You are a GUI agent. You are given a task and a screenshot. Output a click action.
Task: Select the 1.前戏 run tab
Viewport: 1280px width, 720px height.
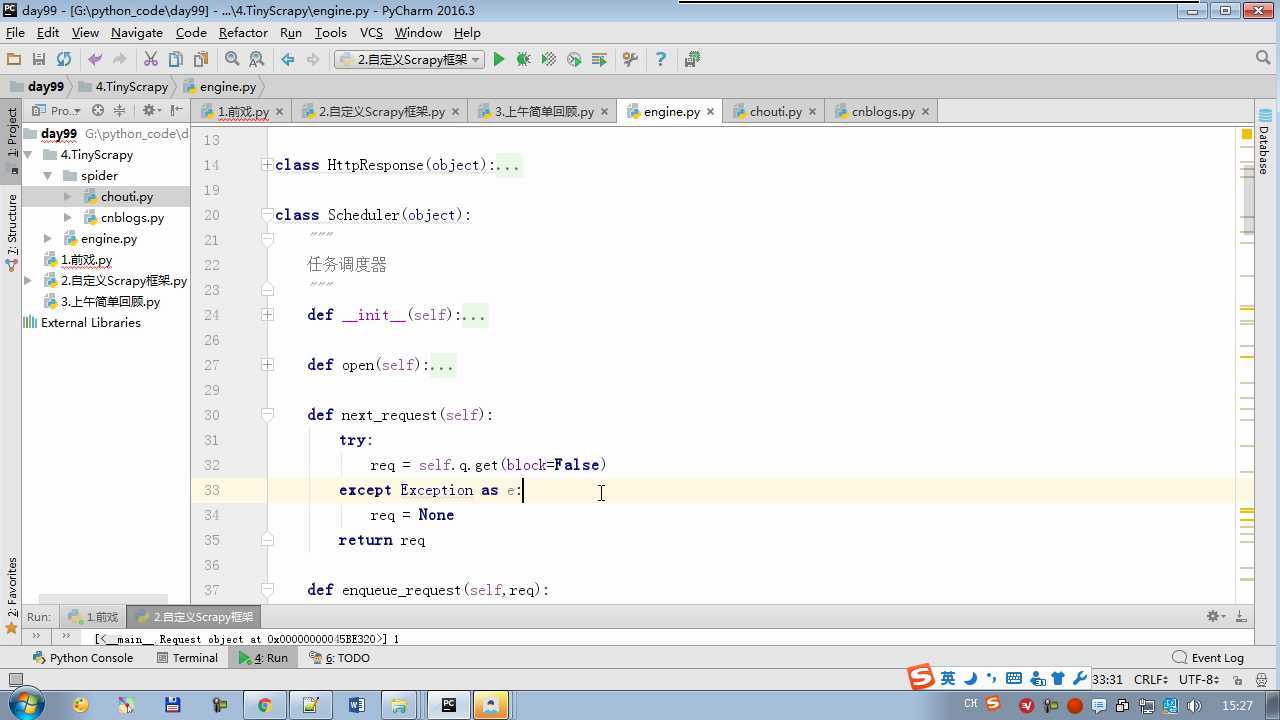[x=93, y=617]
